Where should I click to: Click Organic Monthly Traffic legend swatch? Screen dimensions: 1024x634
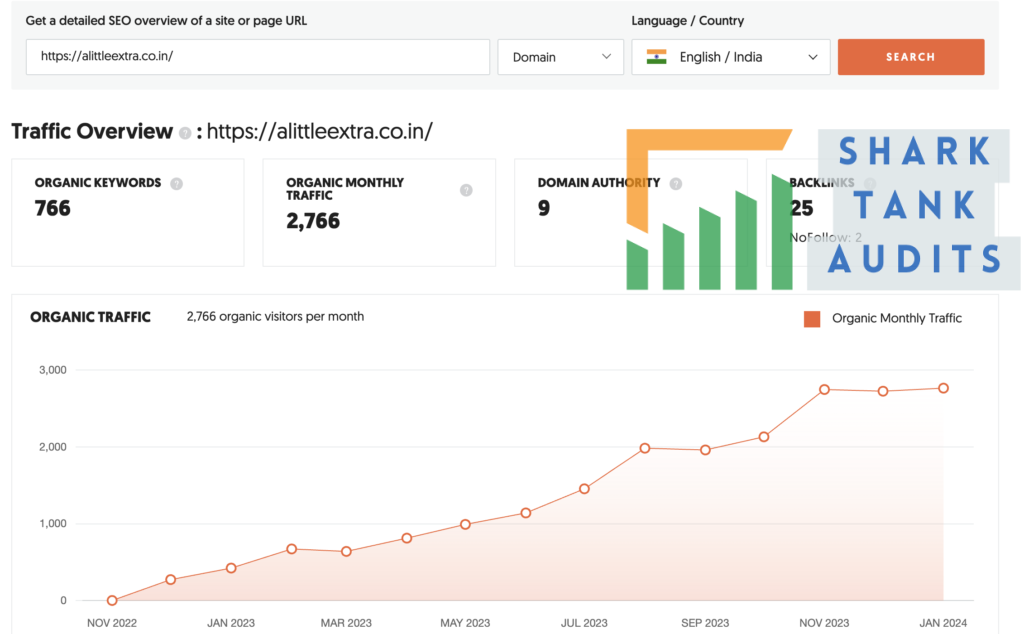point(812,319)
